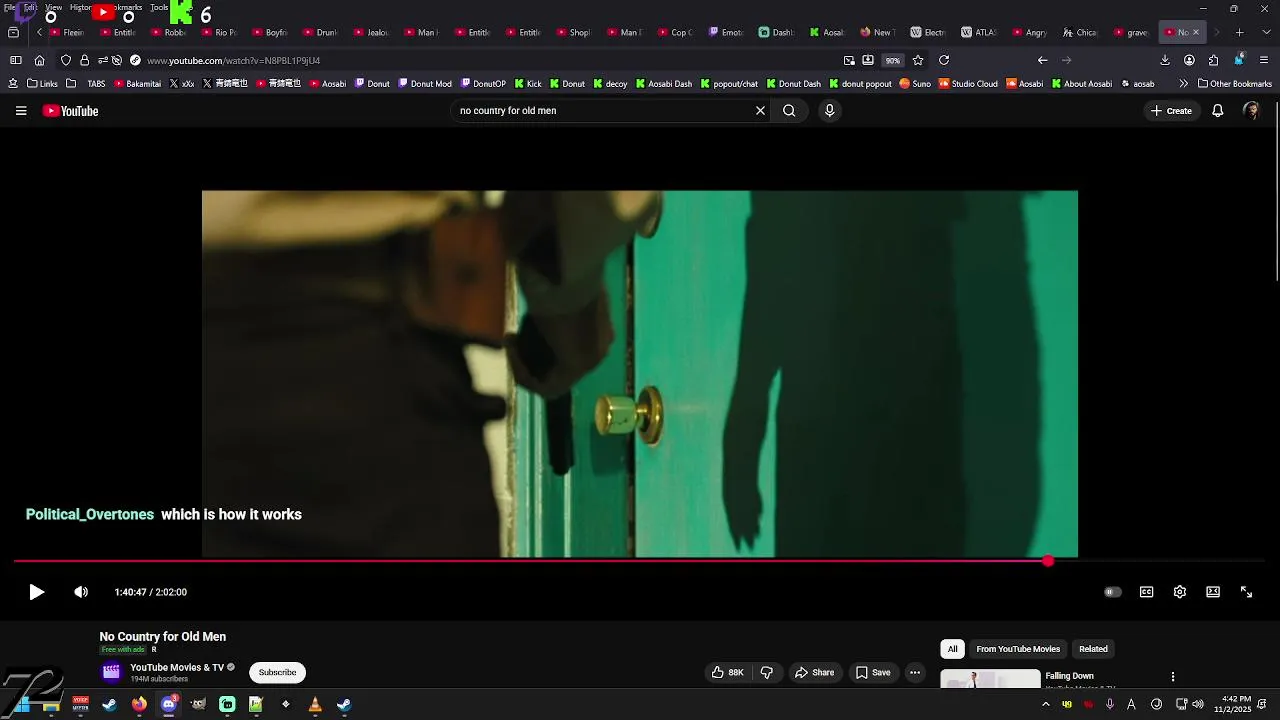Switch to the ATLAS browser tab

pyautogui.click(x=979, y=32)
